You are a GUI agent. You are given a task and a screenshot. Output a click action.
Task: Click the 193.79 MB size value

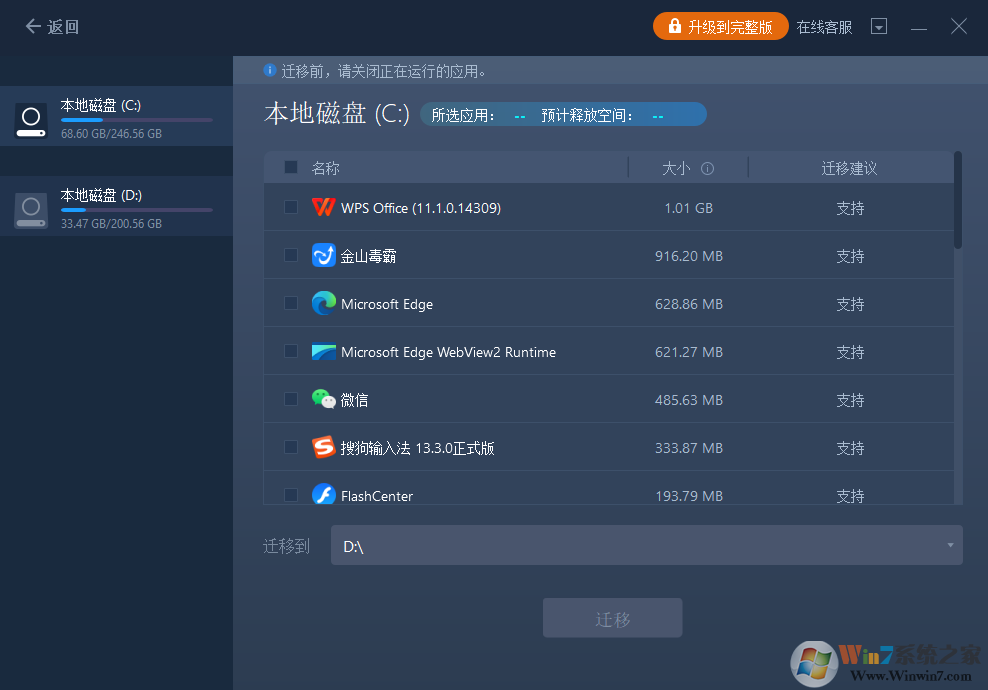coord(689,496)
